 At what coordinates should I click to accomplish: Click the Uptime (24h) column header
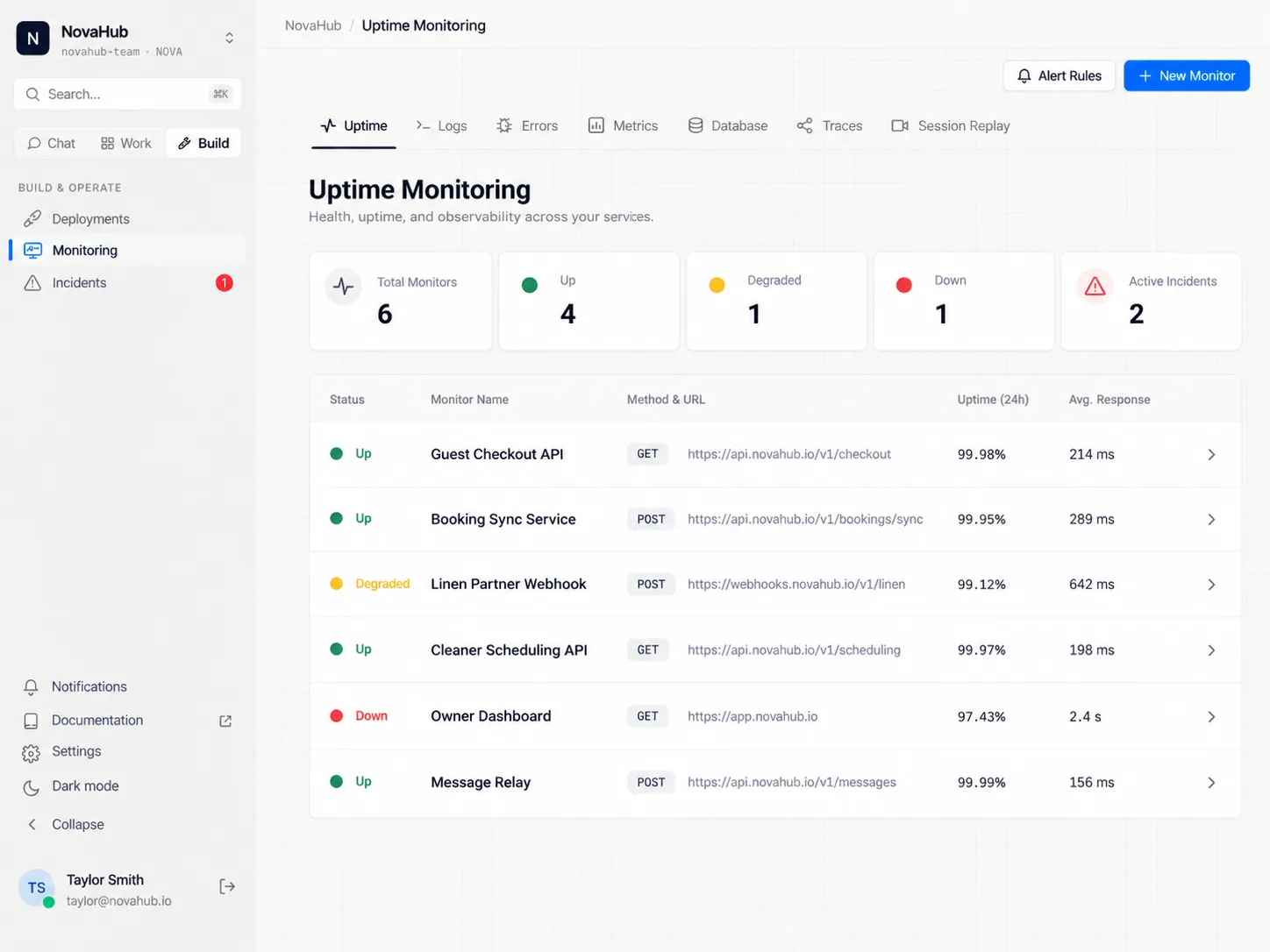pyautogui.click(x=993, y=399)
